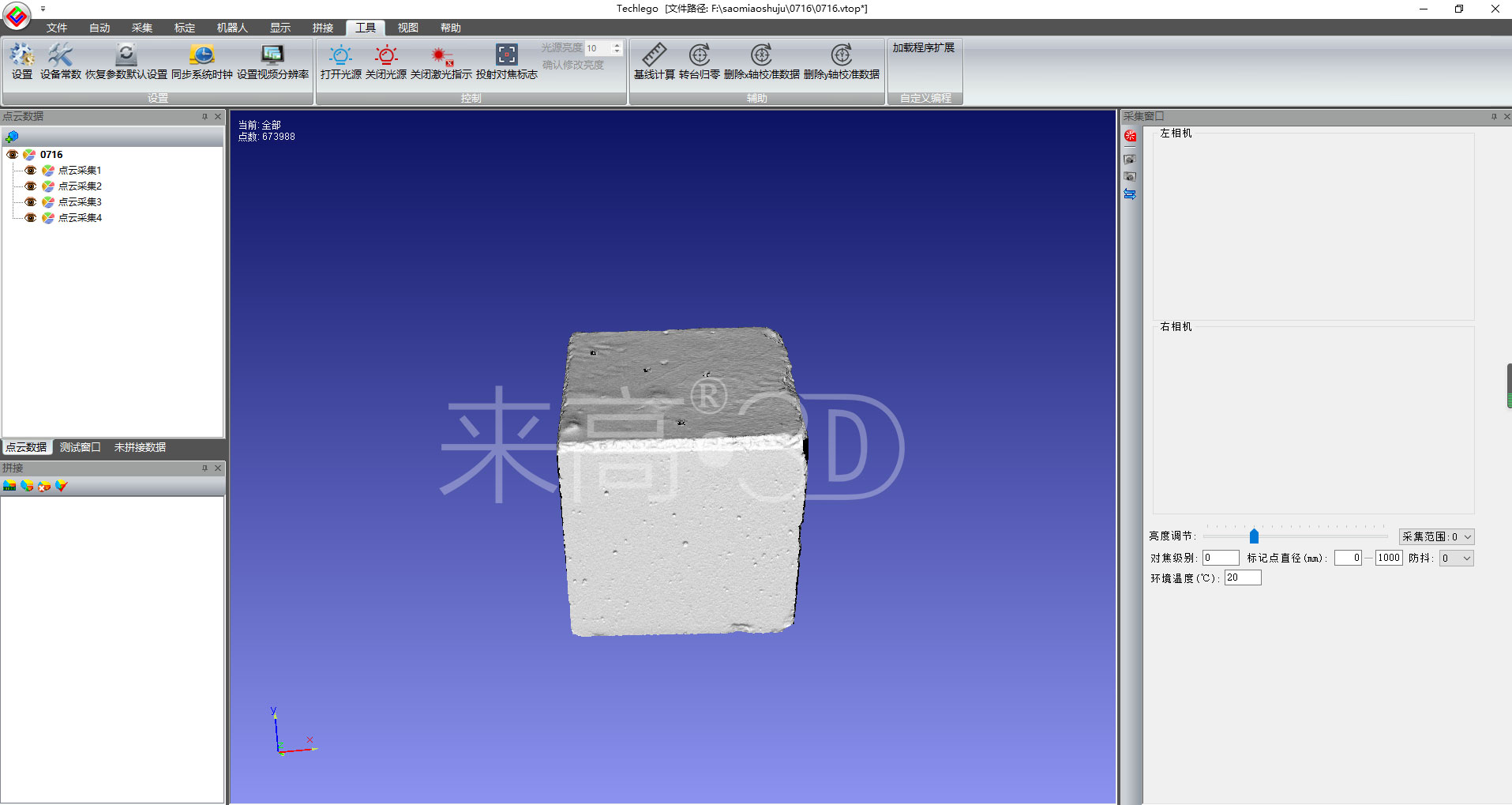Image resolution: width=1512 pixels, height=805 pixels.
Task: Click 加载程序扩展 button
Action: pyautogui.click(x=923, y=48)
